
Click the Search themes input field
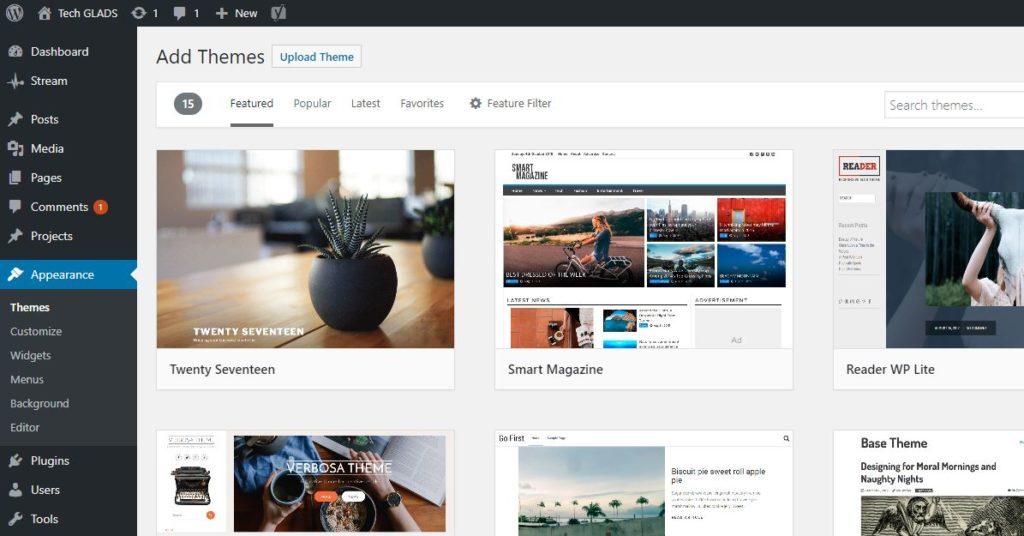(954, 105)
